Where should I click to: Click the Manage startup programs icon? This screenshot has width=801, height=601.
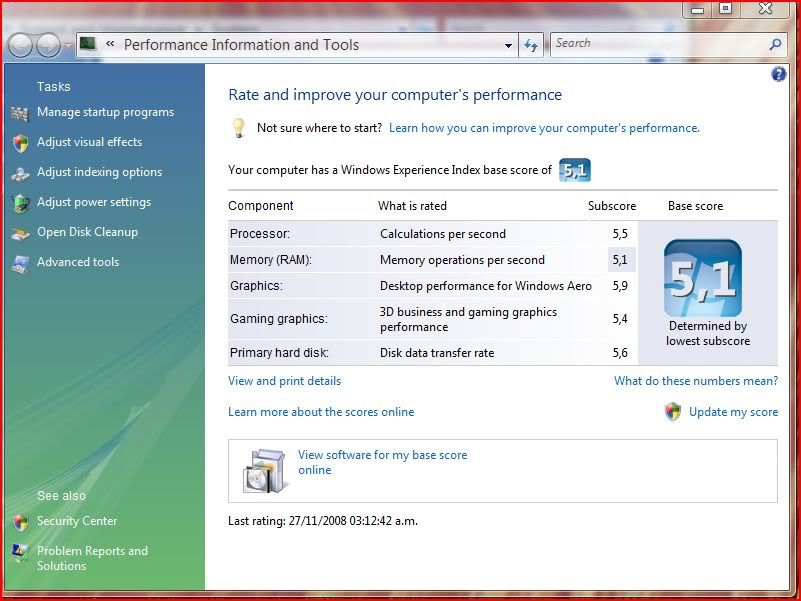tap(20, 113)
